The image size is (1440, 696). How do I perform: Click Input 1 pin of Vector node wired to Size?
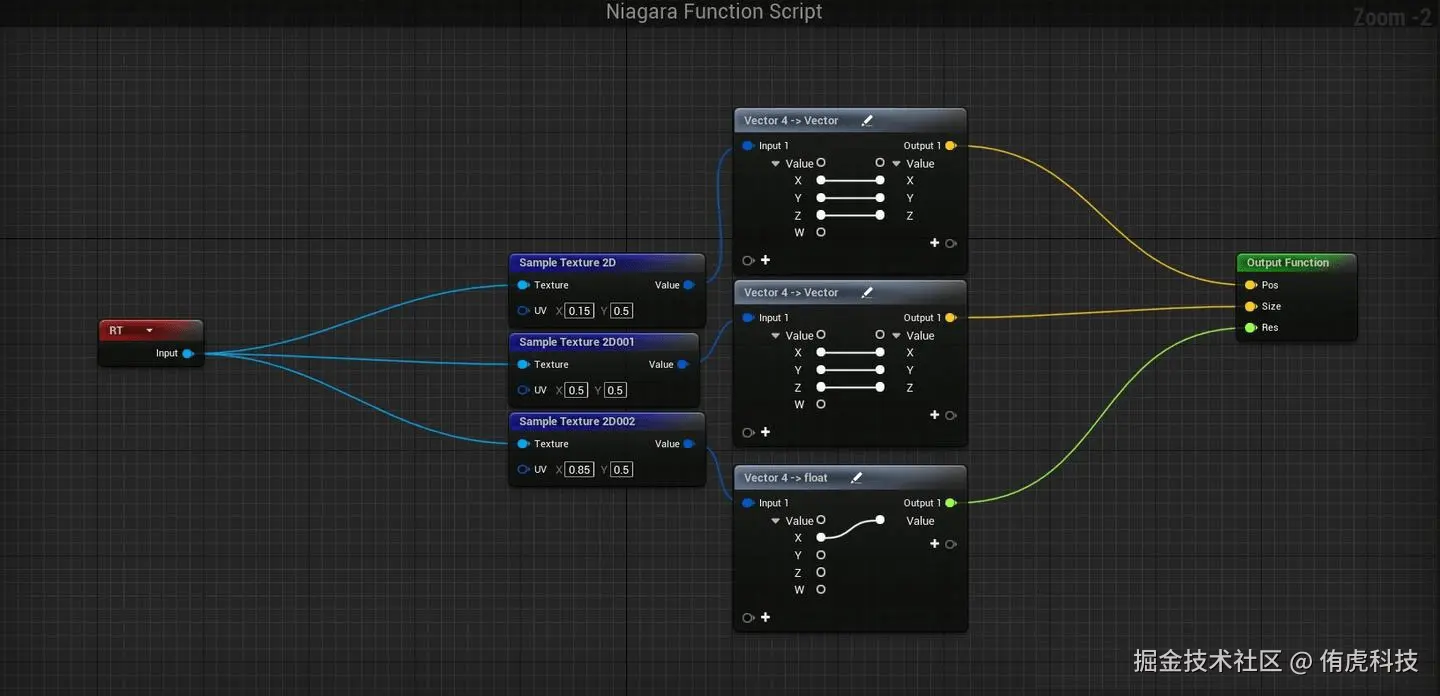click(x=748, y=318)
